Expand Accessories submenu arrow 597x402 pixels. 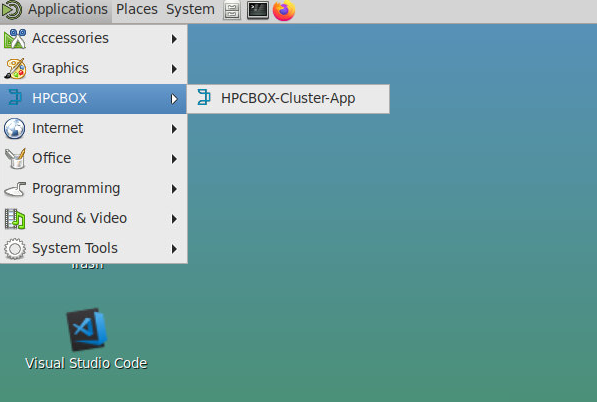click(174, 39)
